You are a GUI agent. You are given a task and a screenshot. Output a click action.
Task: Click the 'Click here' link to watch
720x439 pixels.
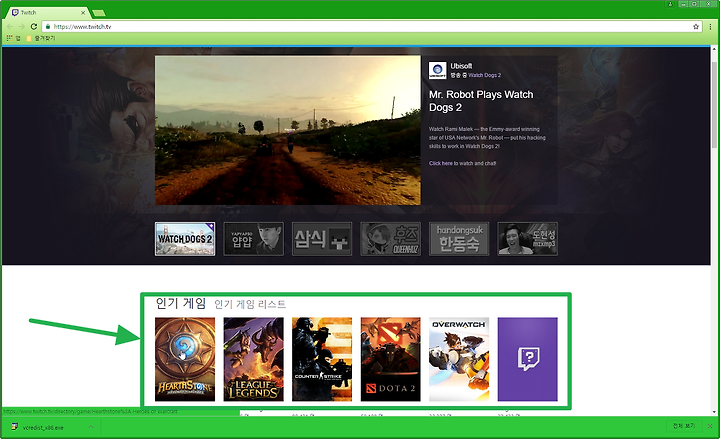click(x=441, y=163)
